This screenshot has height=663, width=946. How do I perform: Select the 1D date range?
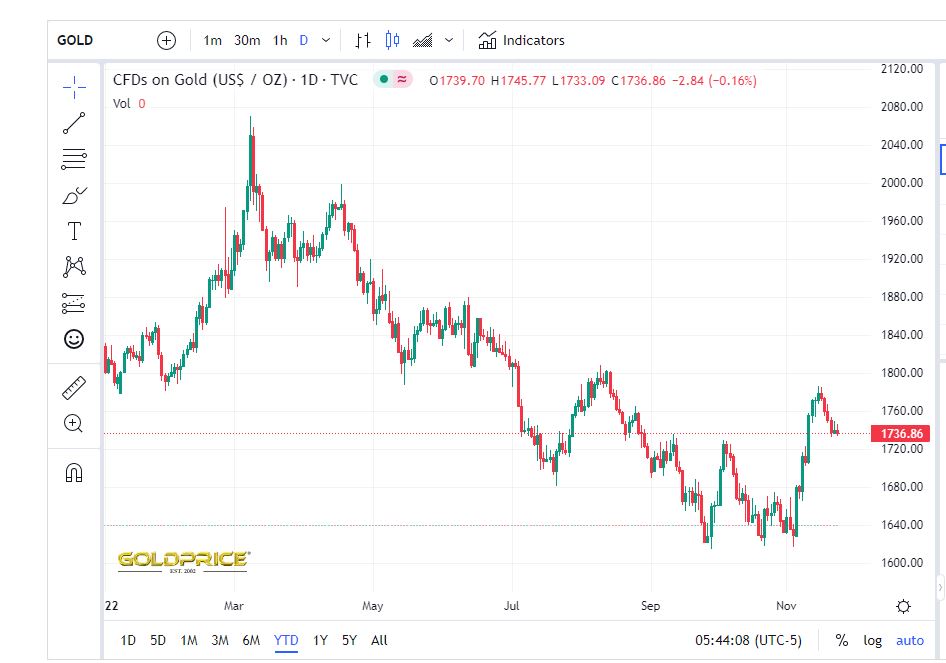(x=128, y=640)
